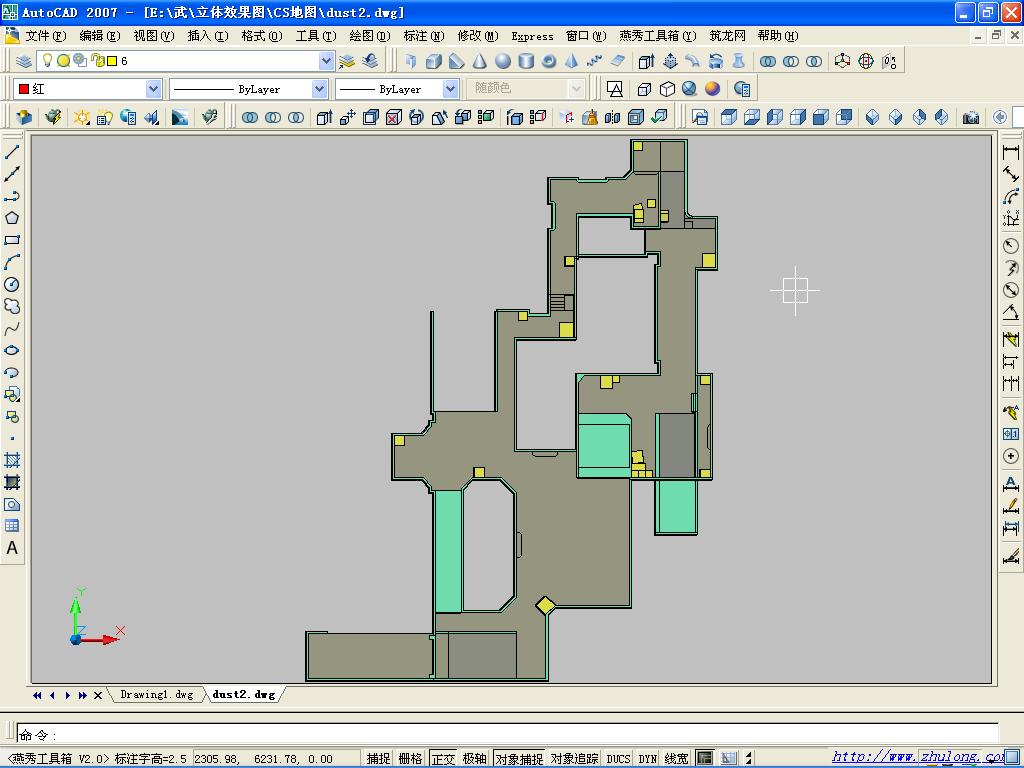Select the Helix tool
This screenshot has width=1024, height=768.
tap(594, 61)
